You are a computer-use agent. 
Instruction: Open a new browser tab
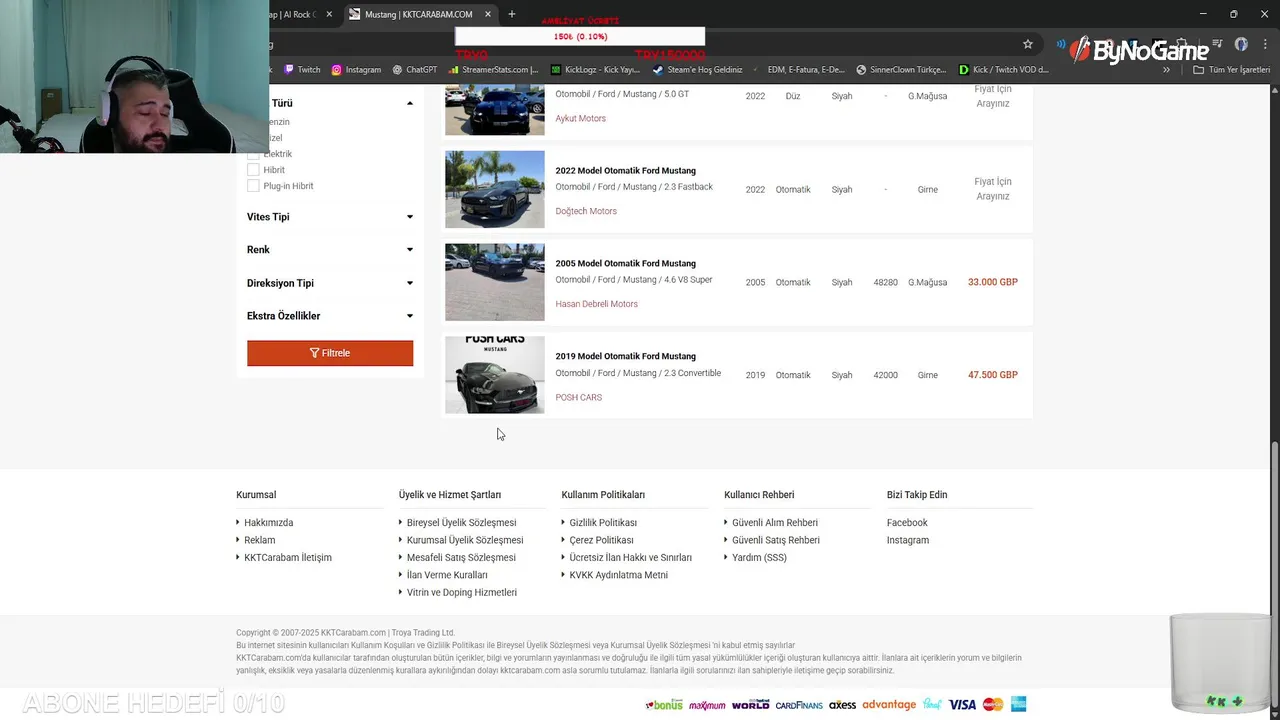[x=512, y=14]
